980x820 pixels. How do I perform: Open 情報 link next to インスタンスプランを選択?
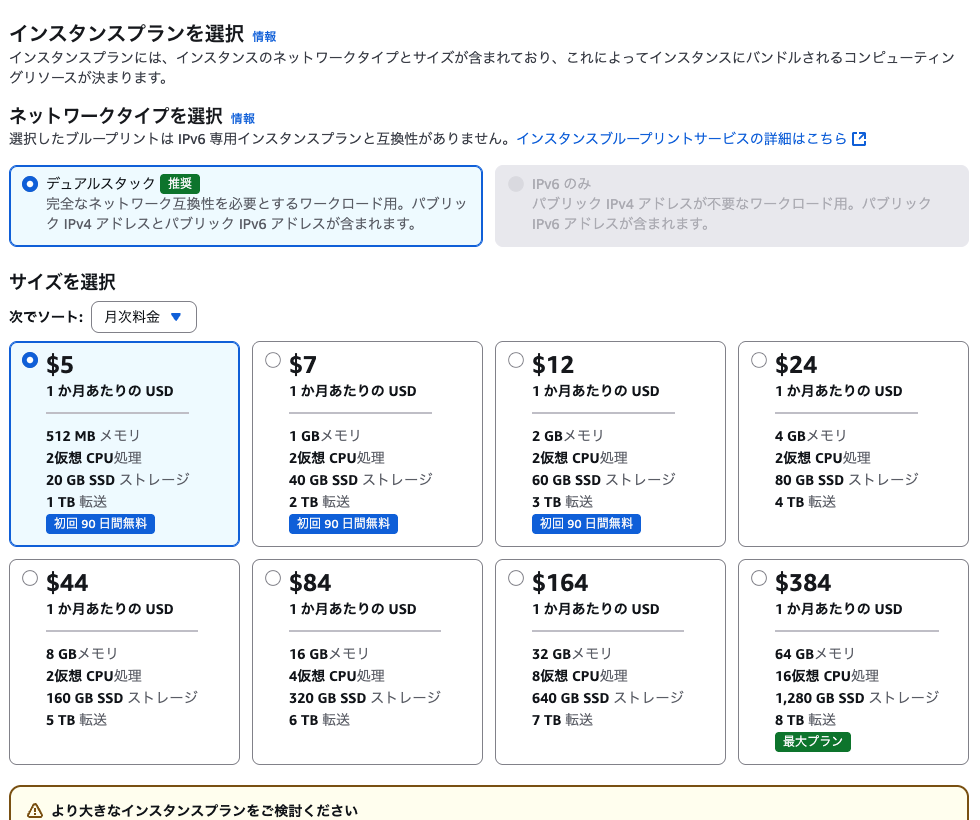tap(264, 36)
